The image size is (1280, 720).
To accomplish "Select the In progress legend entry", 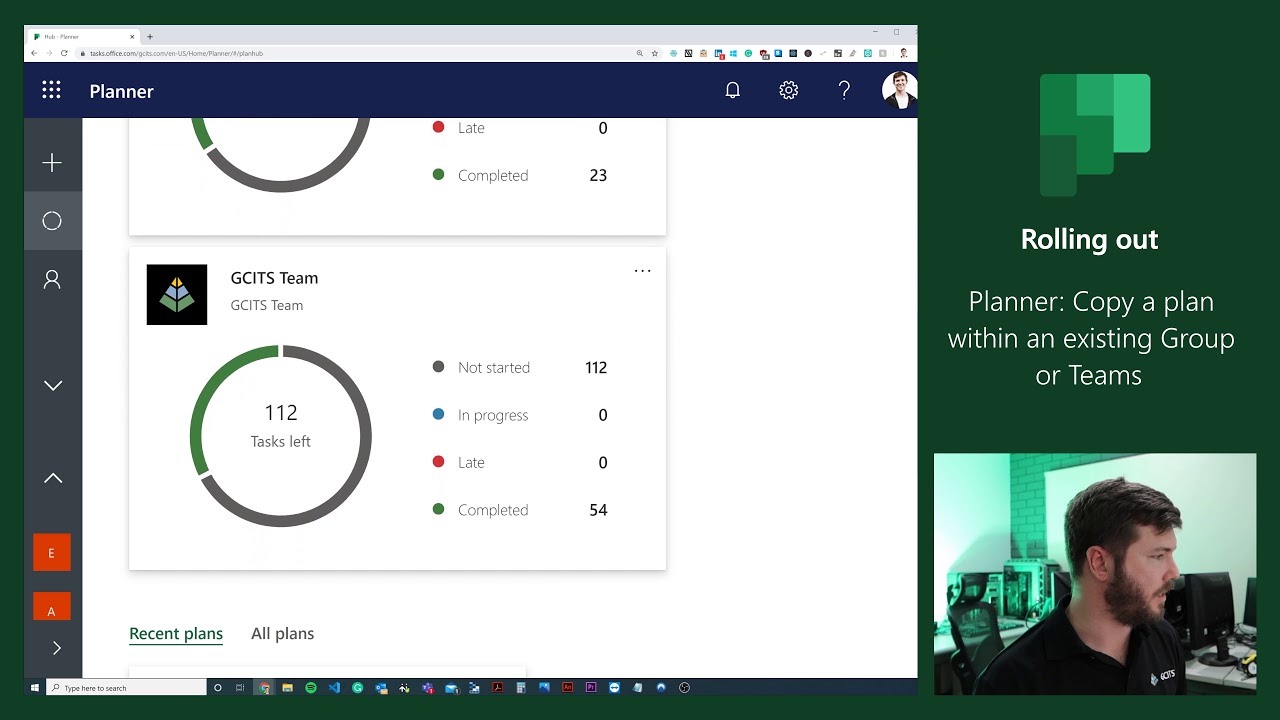I will [519, 415].
